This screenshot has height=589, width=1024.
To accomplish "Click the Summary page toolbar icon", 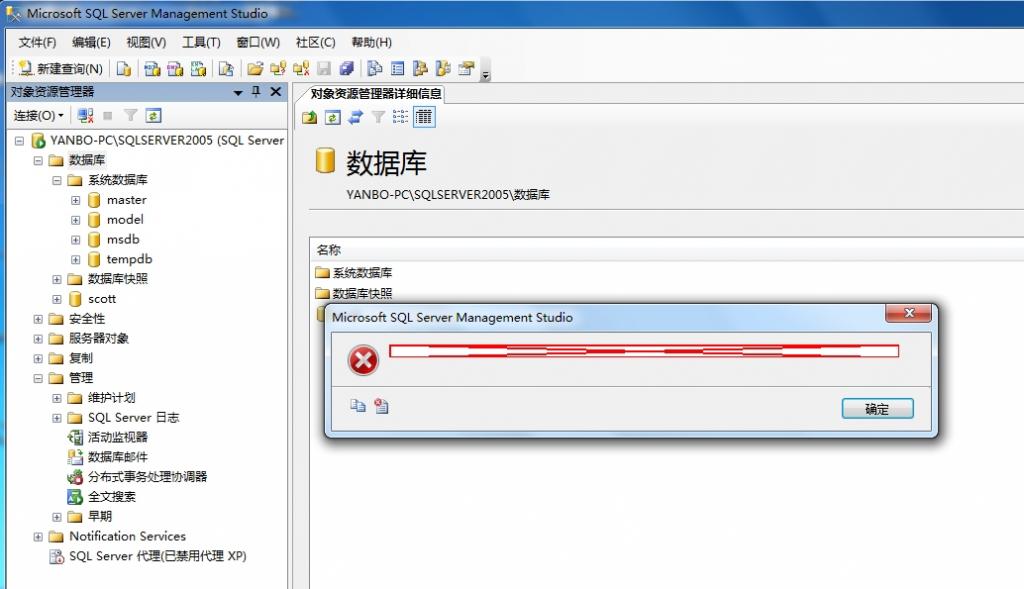I will (x=398, y=69).
